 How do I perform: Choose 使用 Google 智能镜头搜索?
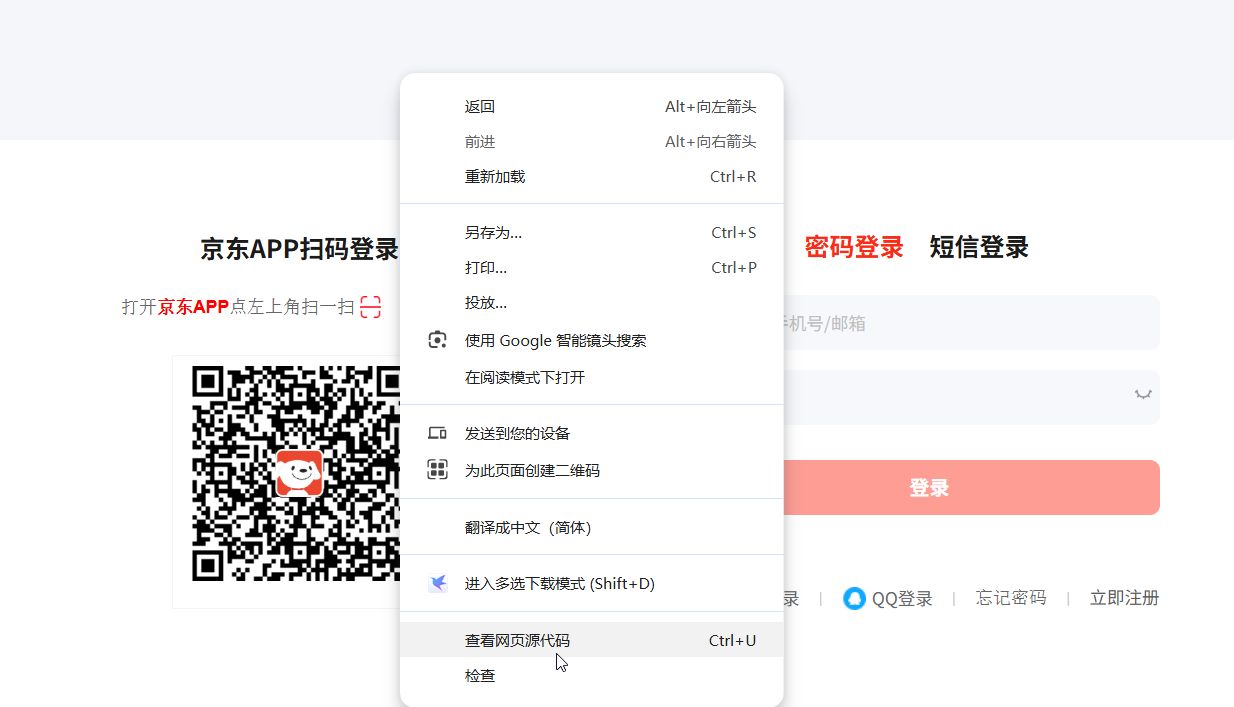click(591, 340)
